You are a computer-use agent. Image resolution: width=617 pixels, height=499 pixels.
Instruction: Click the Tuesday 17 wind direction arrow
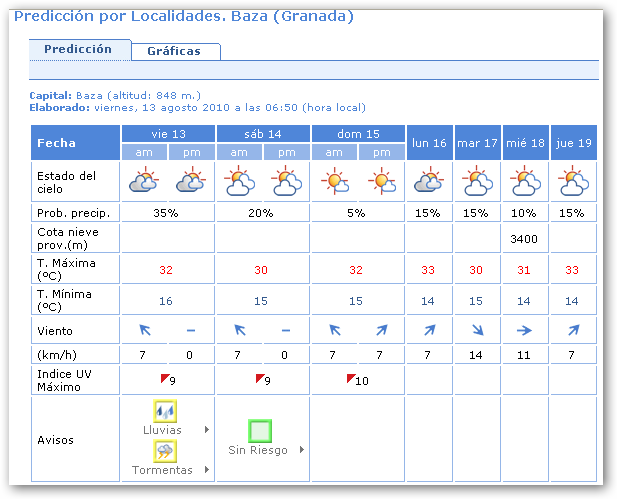pyautogui.click(x=477, y=329)
